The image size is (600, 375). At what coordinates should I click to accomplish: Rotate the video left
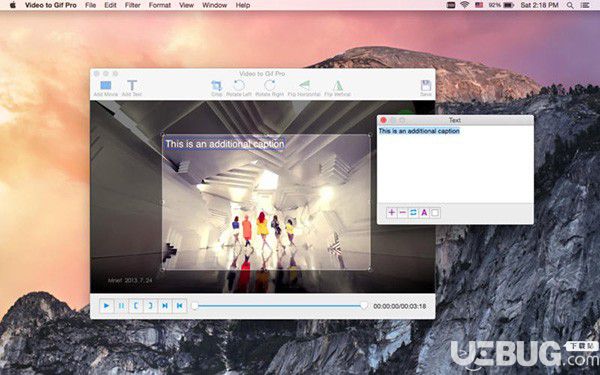click(239, 88)
